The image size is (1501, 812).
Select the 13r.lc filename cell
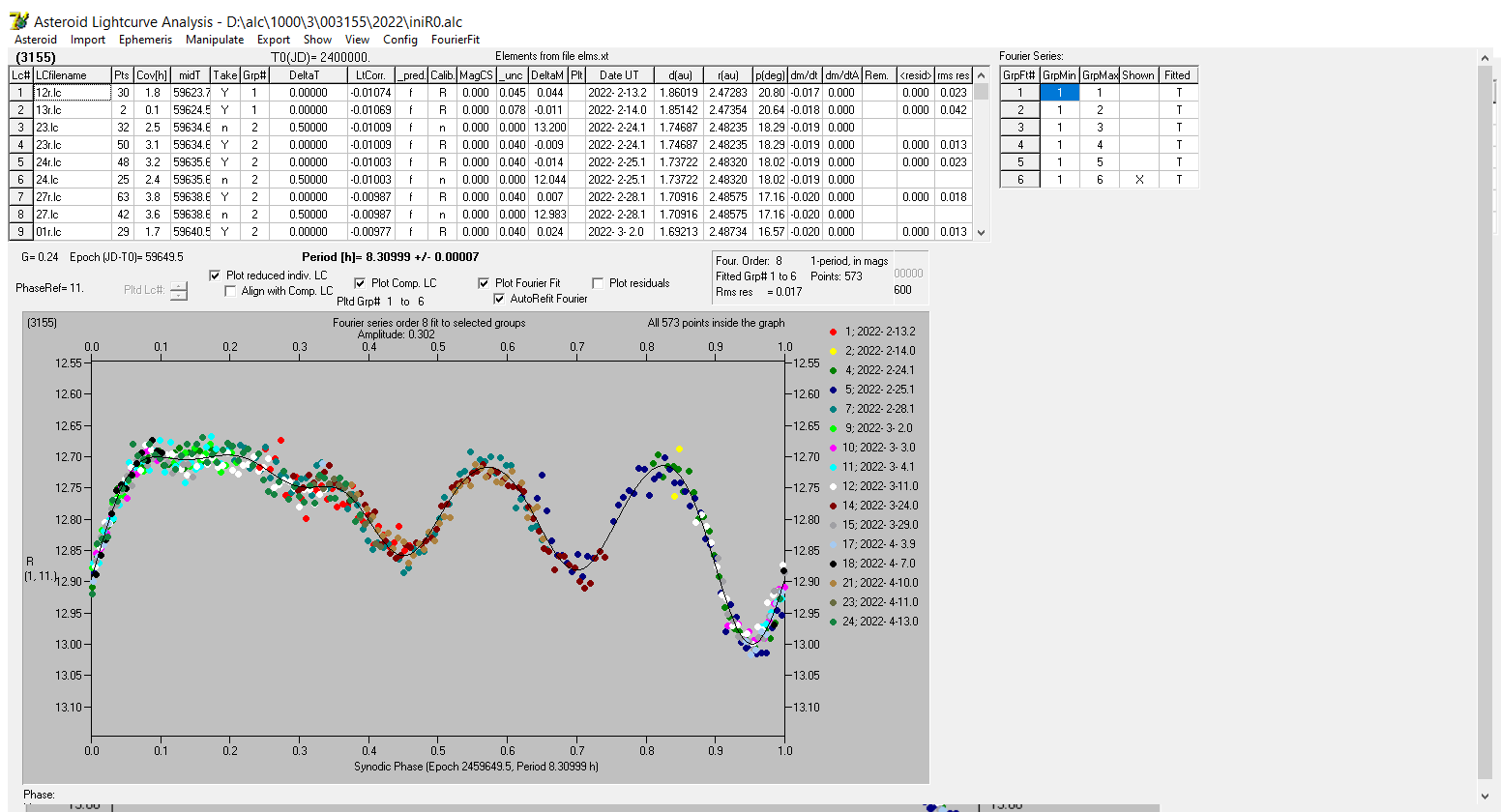(x=72, y=110)
